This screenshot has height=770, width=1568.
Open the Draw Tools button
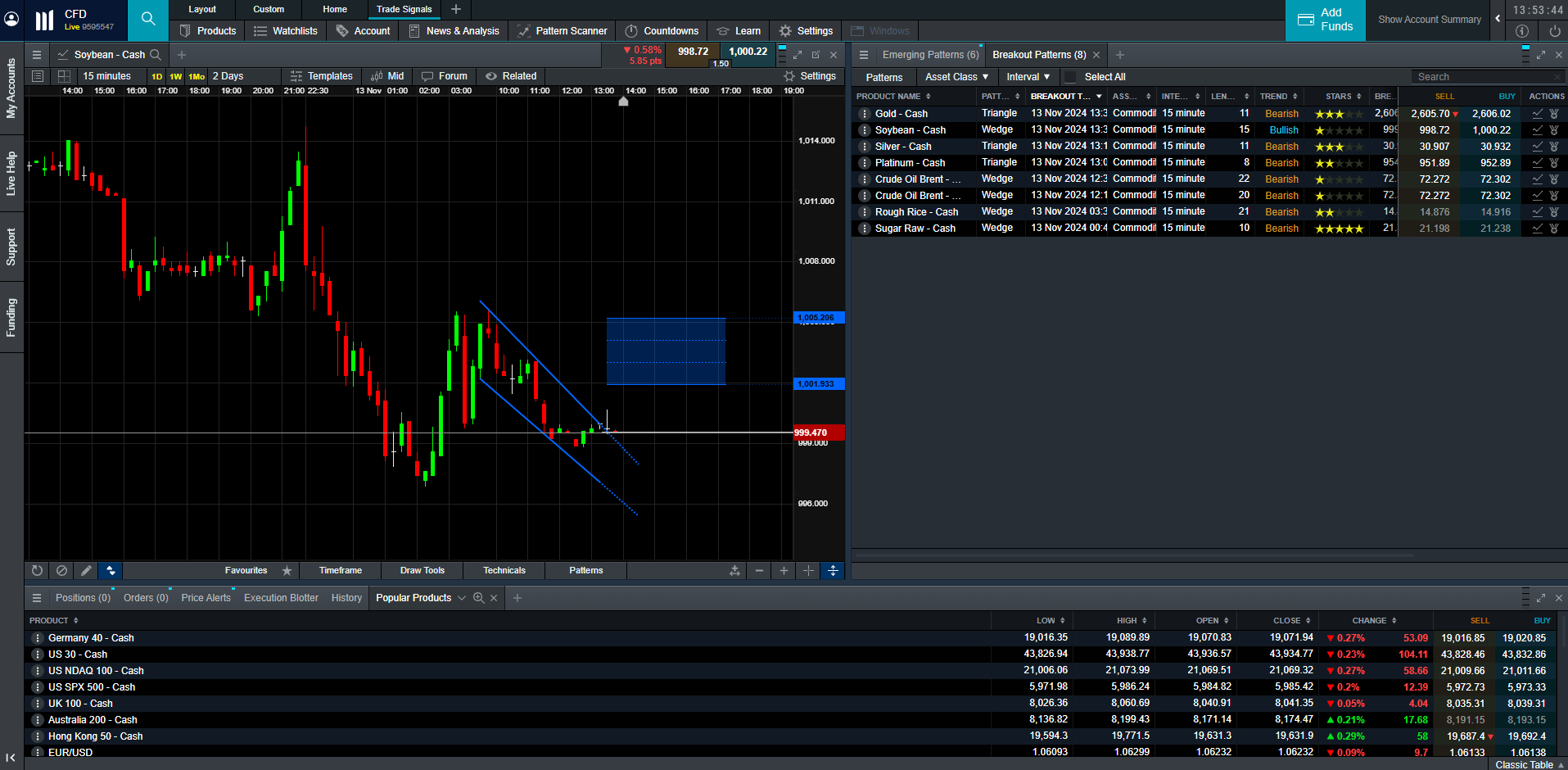(x=422, y=570)
